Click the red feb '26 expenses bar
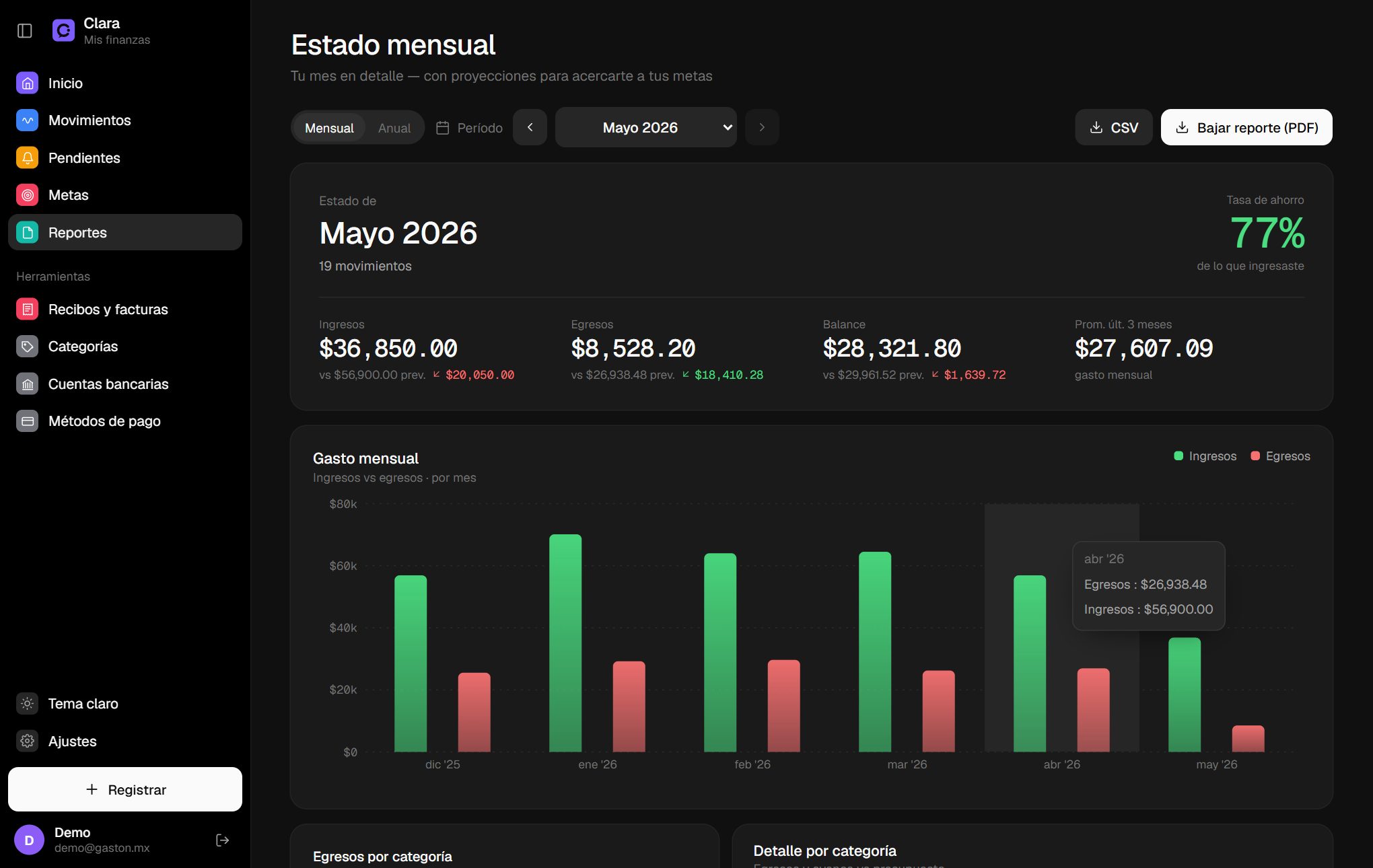Screen dimensions: 1373x868 pyautogui.click(x=783, y=706)
